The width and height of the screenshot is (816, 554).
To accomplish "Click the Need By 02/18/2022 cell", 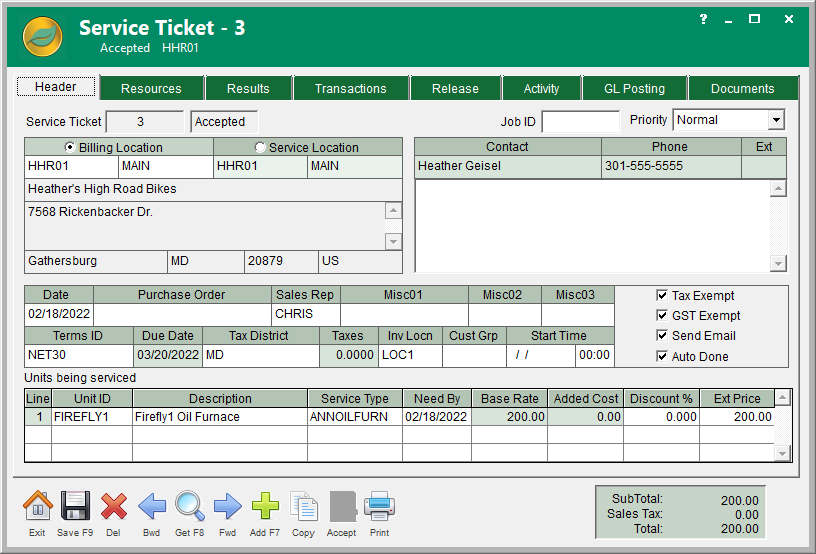I will click(x=437, y=417).
